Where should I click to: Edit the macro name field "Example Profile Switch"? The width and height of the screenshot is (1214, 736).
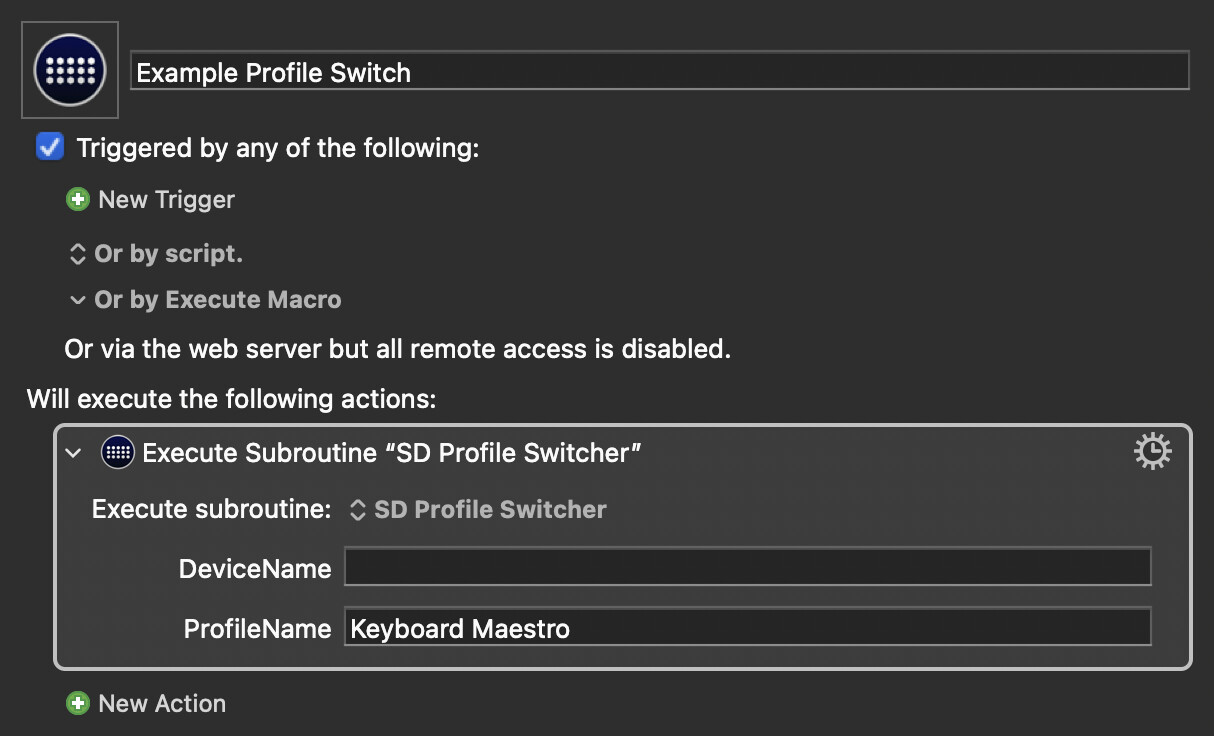[660, 72]
